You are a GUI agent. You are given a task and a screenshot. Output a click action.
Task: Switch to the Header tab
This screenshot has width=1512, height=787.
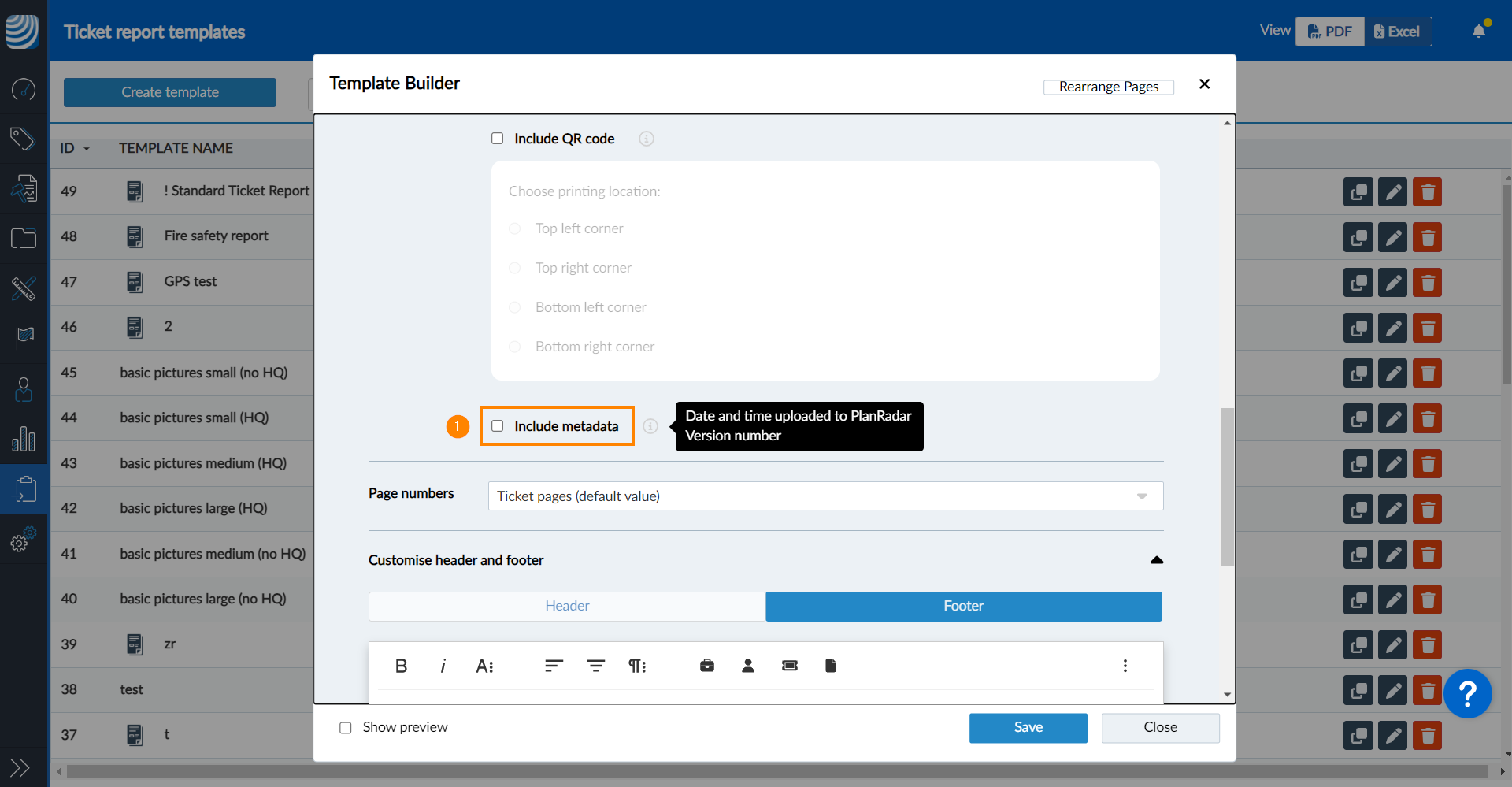(567, 607)
